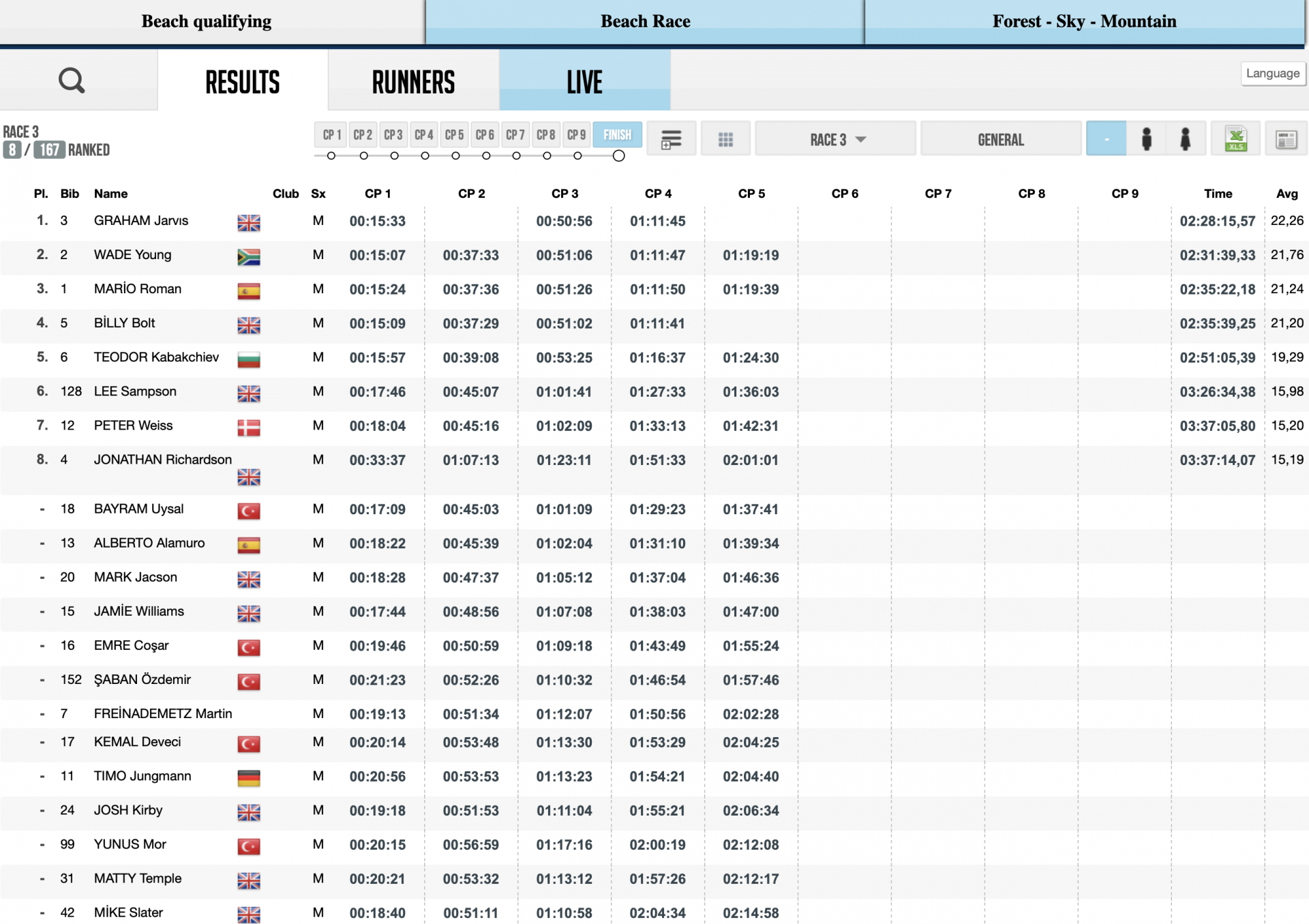Click UK flag of GRAHAM Jarvis
This screenshot has height=924, width=1309.
(249, 223)
